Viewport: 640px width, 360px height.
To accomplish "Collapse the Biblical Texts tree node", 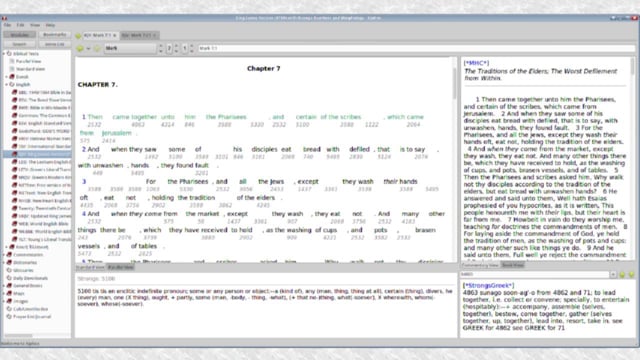I will click(x=4, y=53).
